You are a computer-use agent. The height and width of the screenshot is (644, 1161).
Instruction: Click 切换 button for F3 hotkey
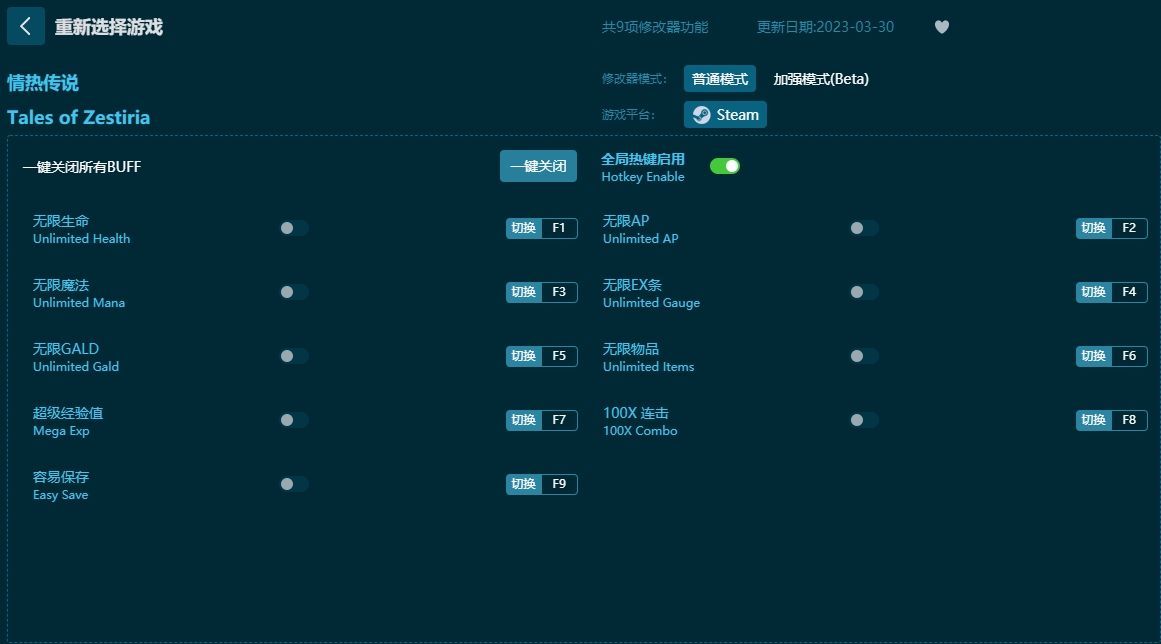click(x=523, y=292)
